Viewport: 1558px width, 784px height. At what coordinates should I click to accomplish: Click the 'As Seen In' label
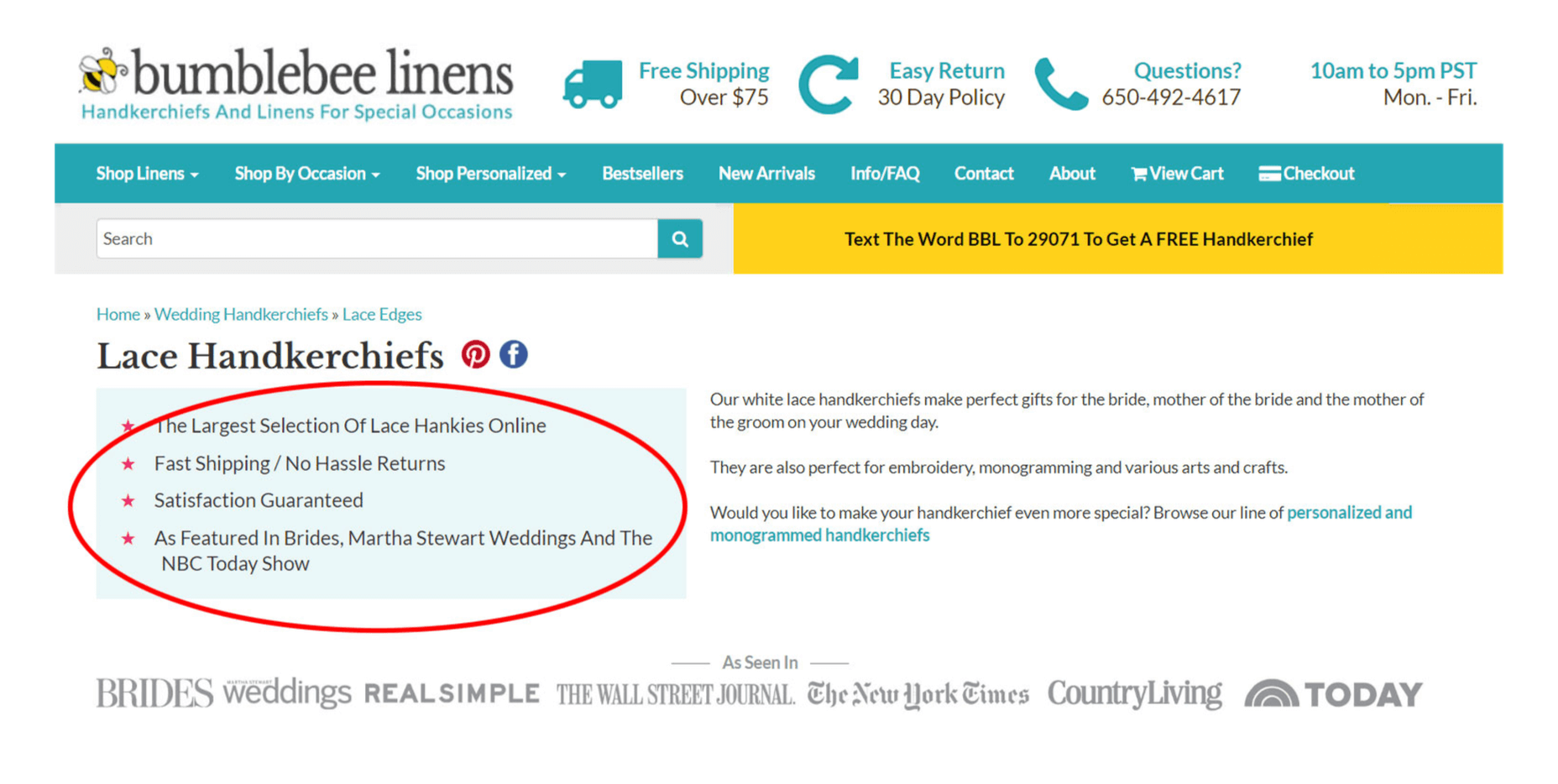tap(760, 662)
